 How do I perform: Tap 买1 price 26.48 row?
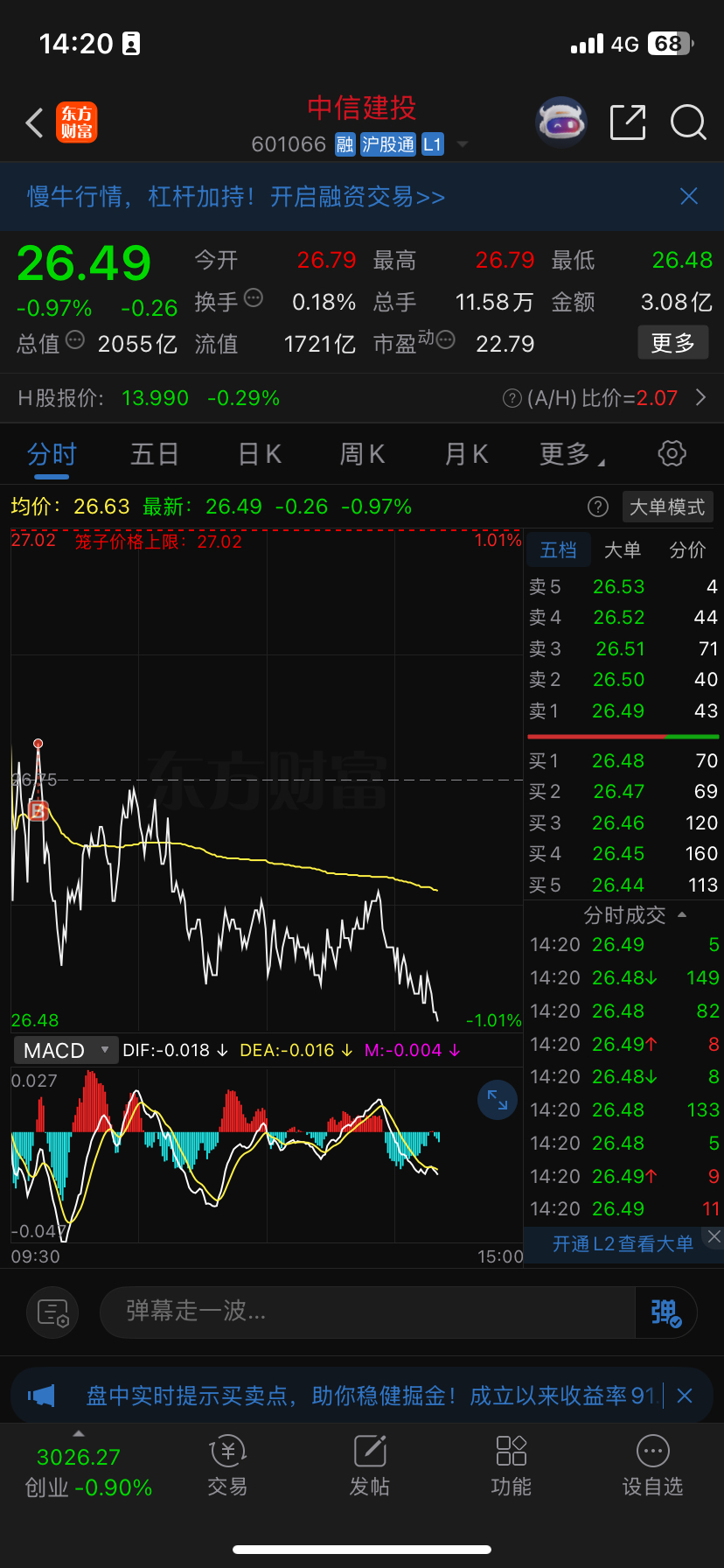[x=623, y=761]
